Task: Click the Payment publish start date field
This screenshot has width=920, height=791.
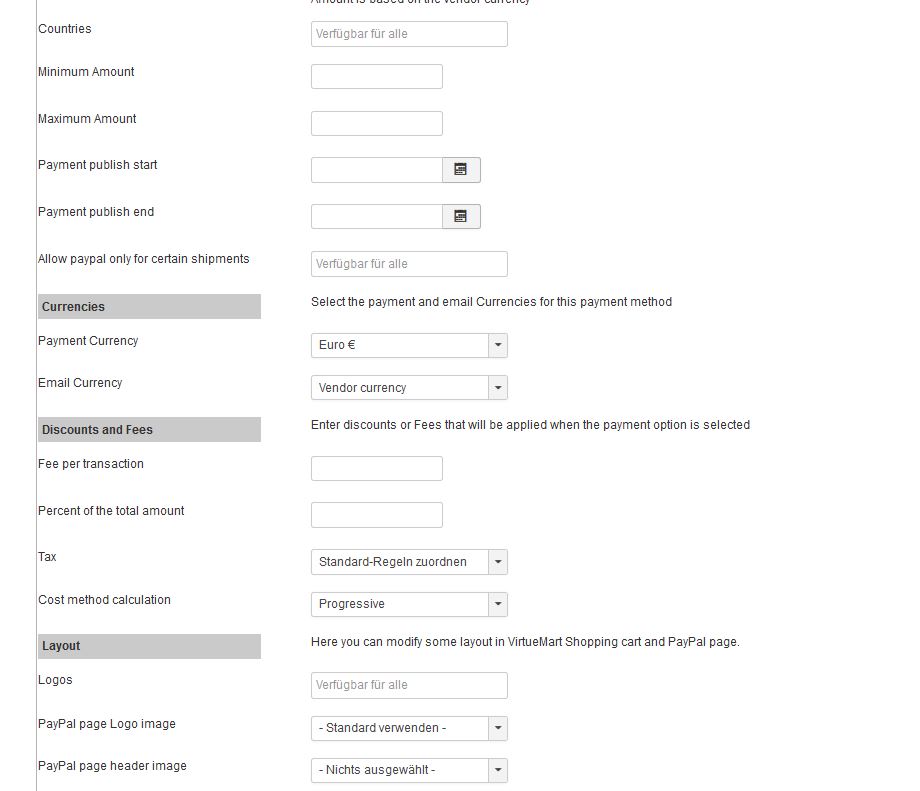Action: (376, 170)
